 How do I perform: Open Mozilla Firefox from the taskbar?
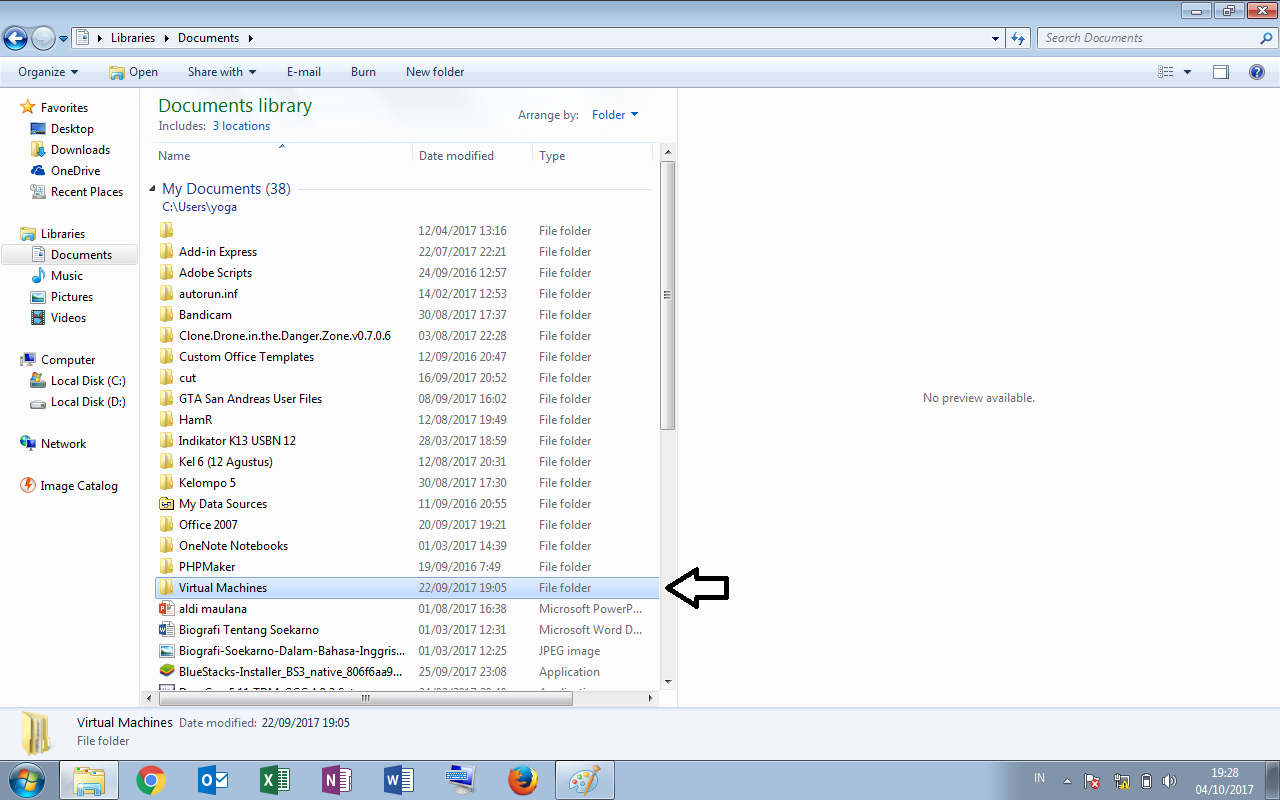pos(522,780)
